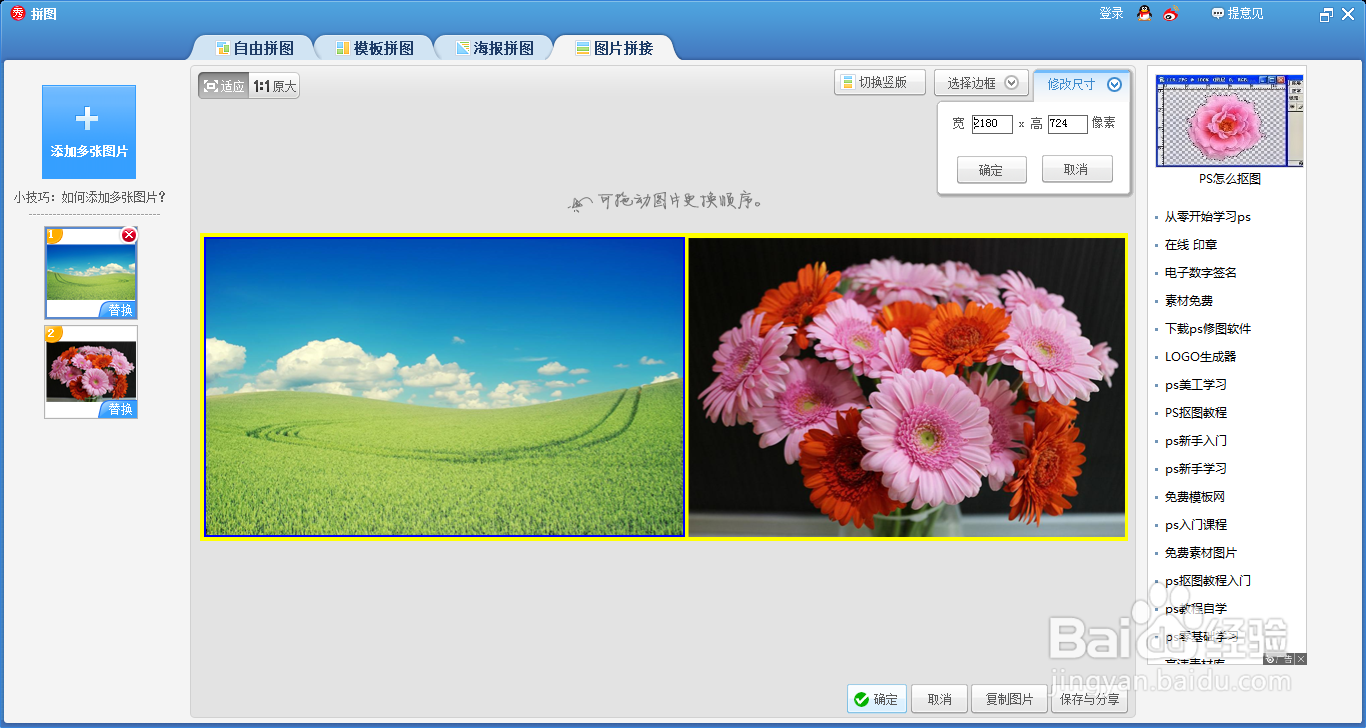Click 取消 in the size panel
Image resolution: width=1366 pixels, height=728 pixels.
coord(1077,170)
